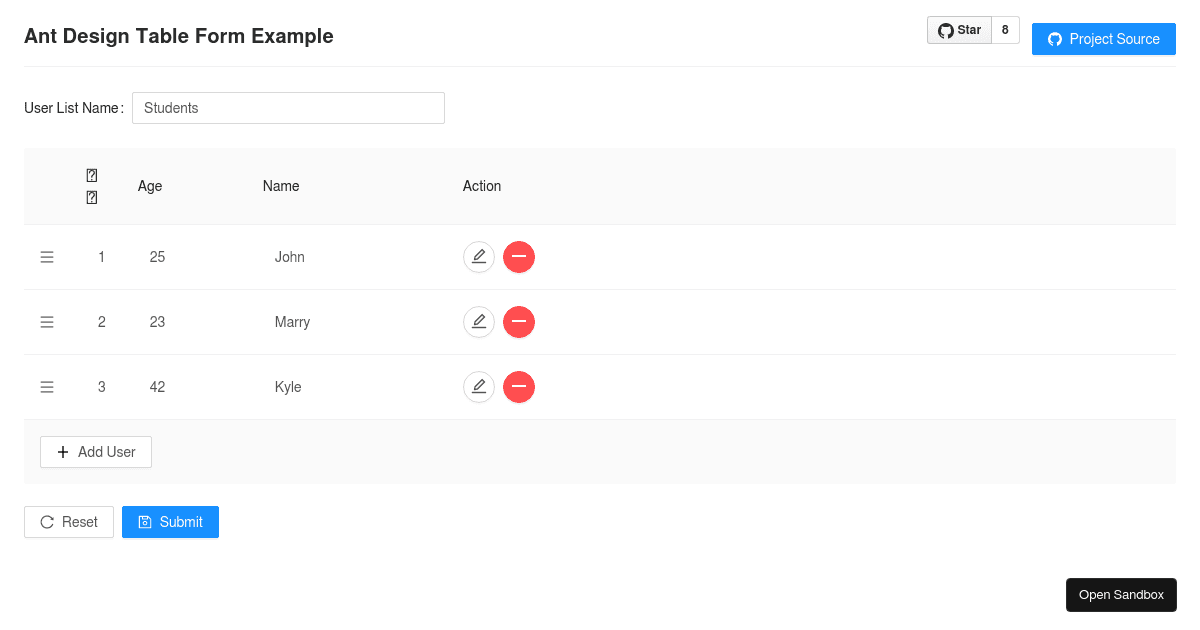Star the project on GitHub
1200x630 pixels.
[959, 29]
